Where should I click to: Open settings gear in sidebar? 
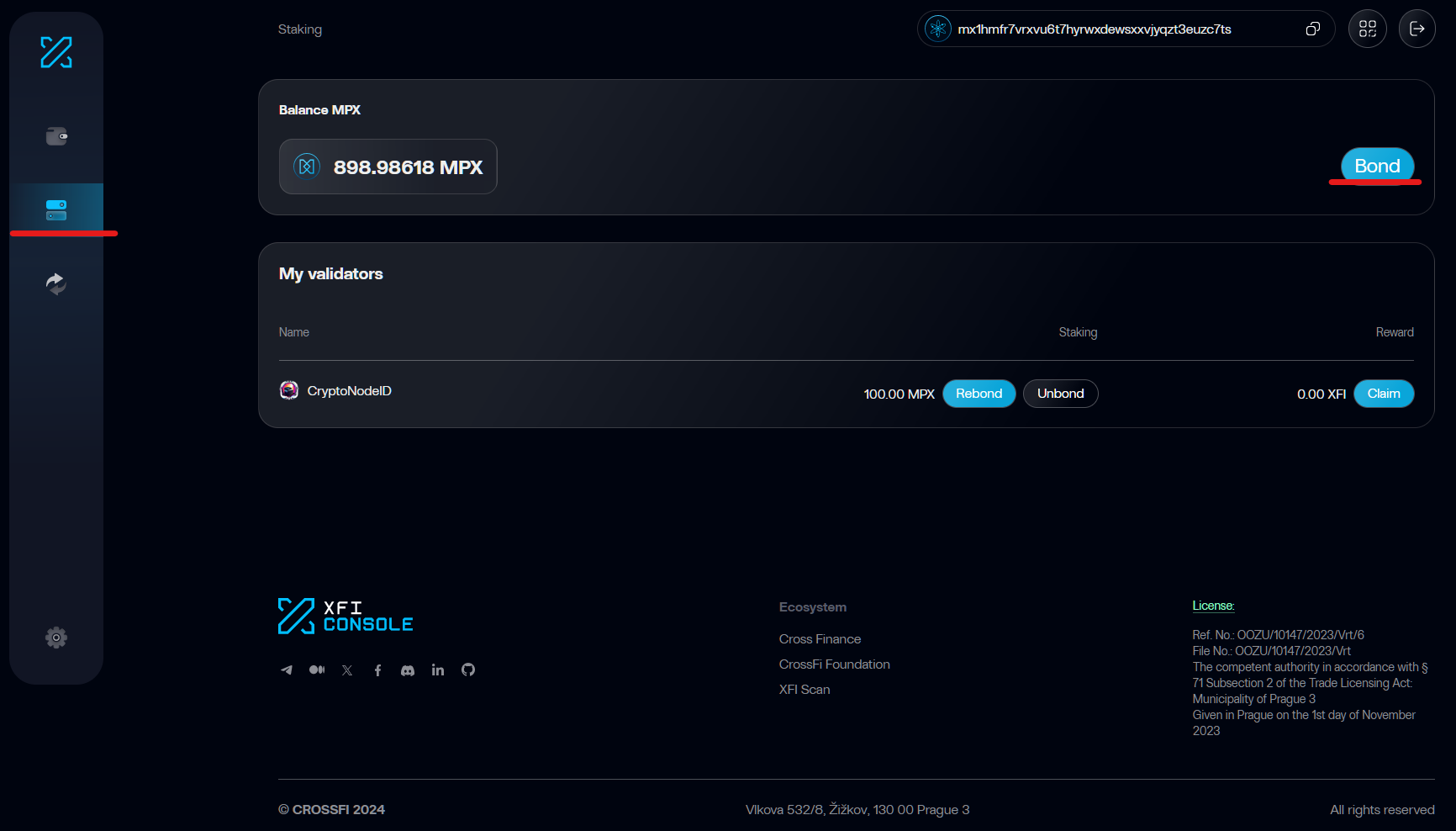[x=56, y=638]
